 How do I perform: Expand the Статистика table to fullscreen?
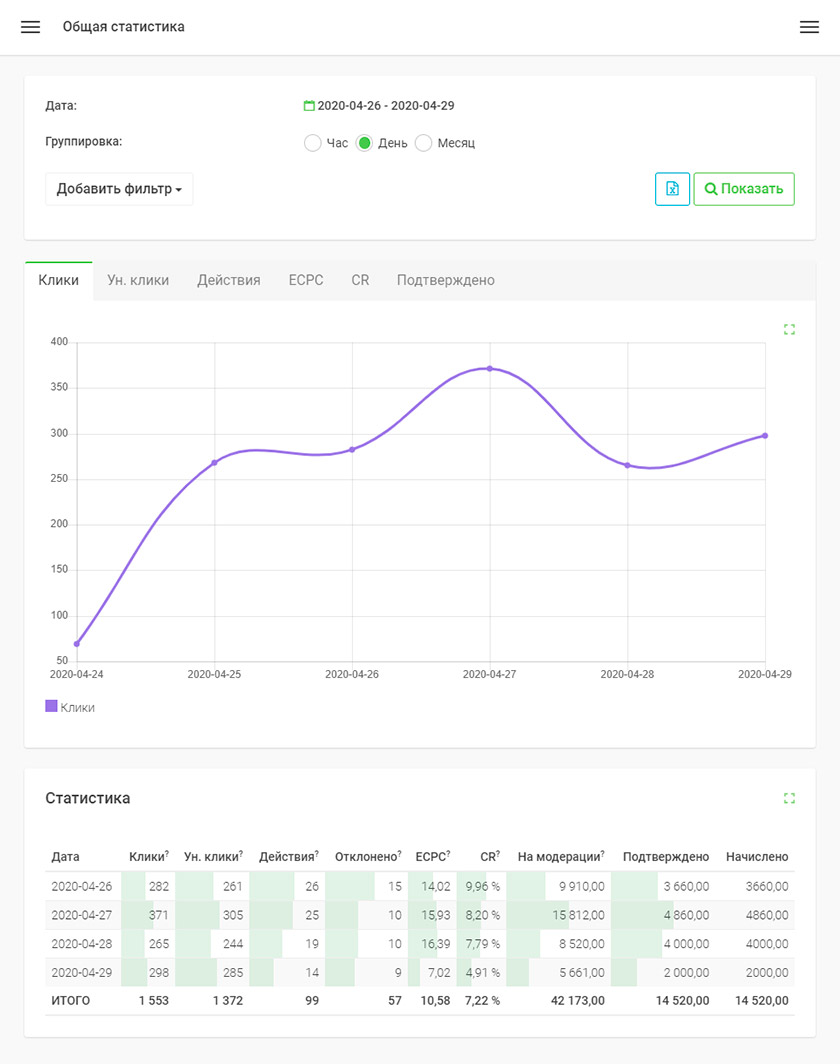(x=789, y=798)
